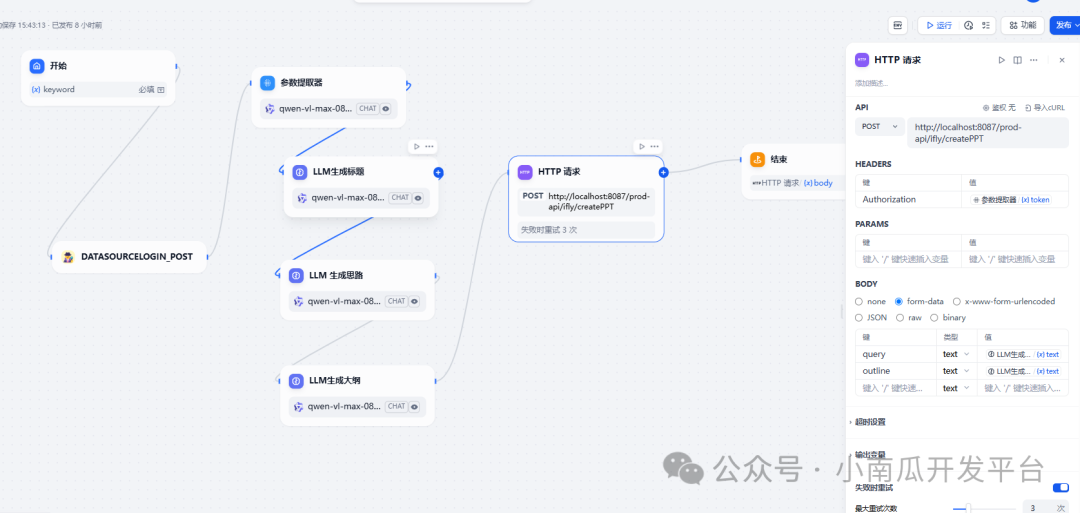The image size is (1080, 513).
Task: Run this step from HTTP 请求 panel header
Action: coord(1001,60)
